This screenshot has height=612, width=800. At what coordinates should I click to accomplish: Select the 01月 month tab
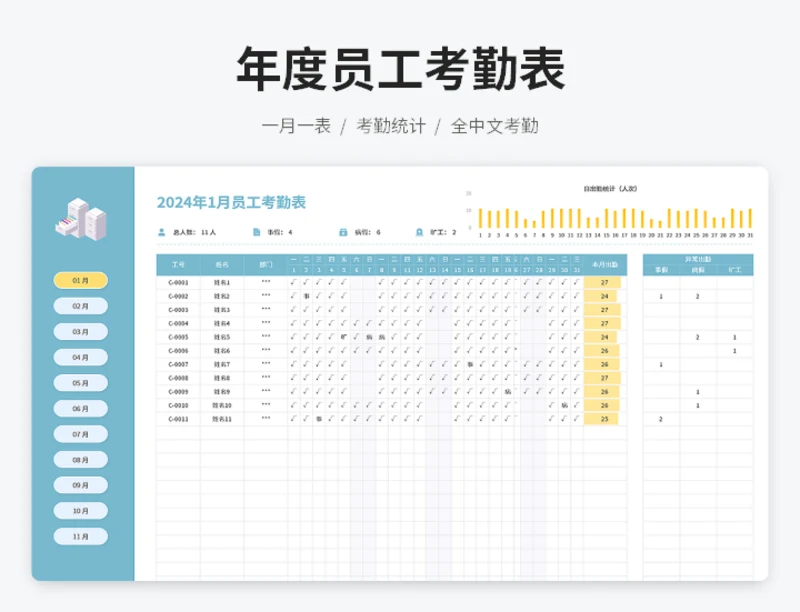pos(81,281)
